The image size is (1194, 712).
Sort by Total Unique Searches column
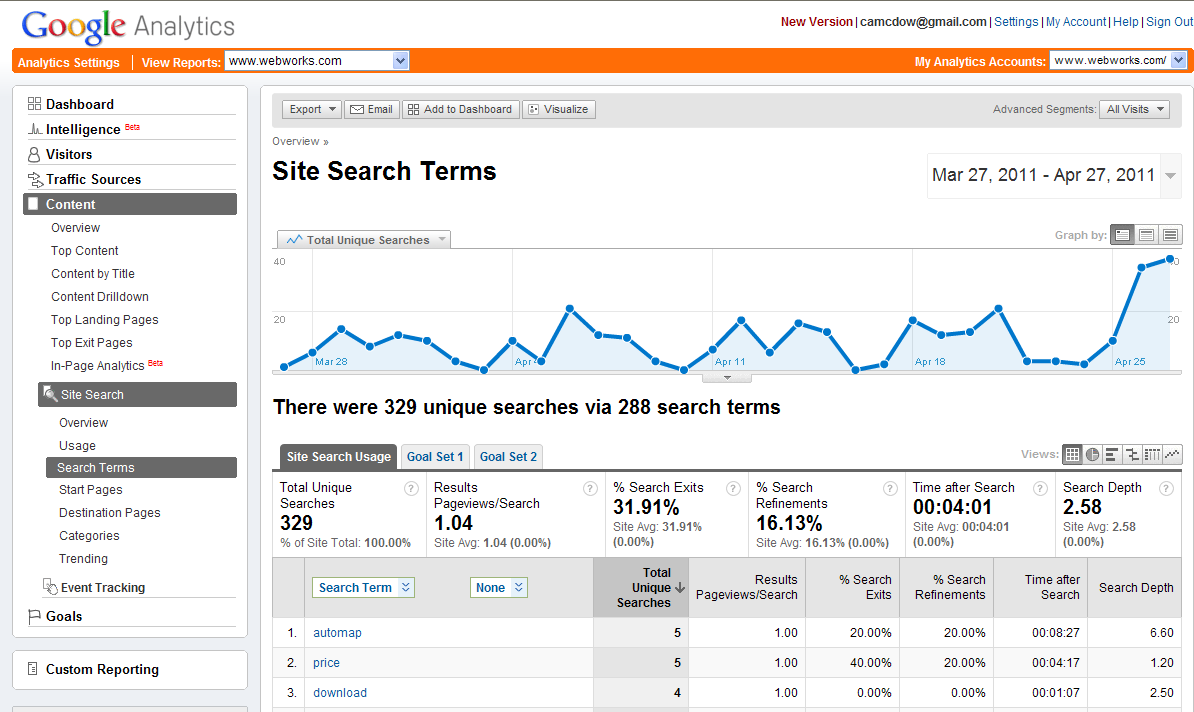pos(641,587)
